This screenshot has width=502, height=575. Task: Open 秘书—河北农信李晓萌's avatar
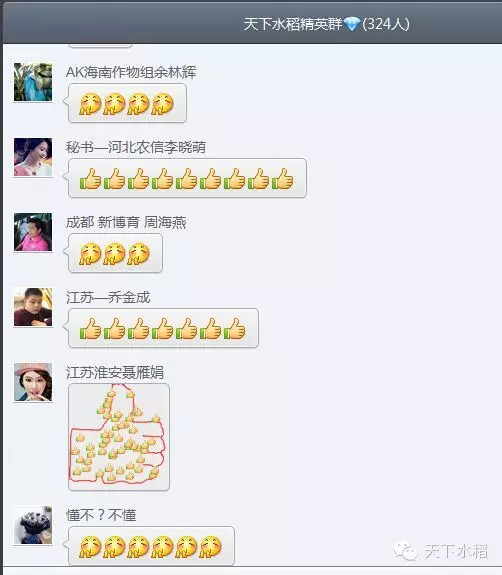point(33,157)
